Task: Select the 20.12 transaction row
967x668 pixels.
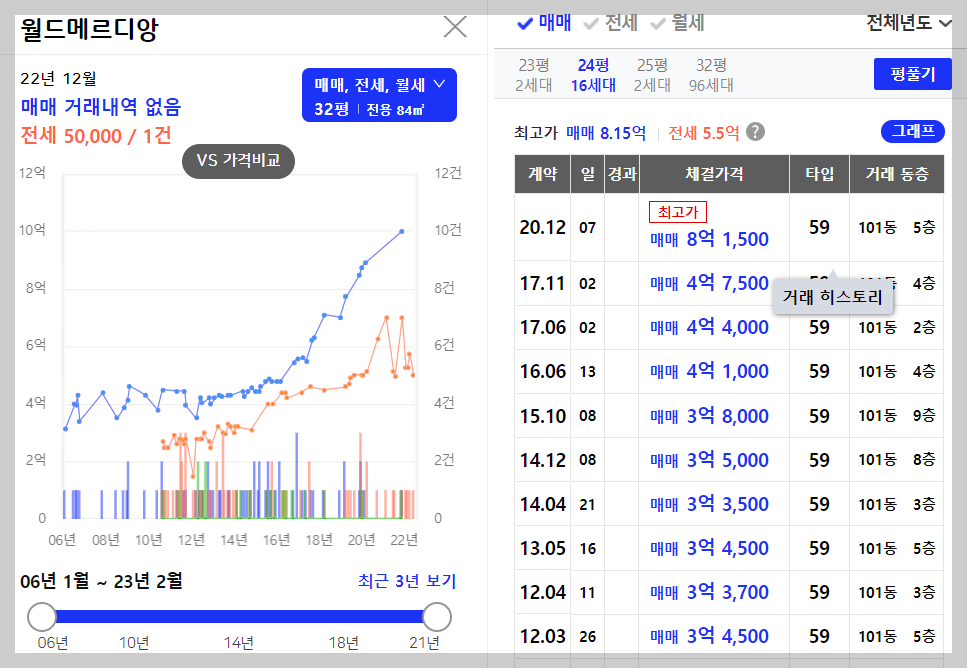Action: (543, 227)
